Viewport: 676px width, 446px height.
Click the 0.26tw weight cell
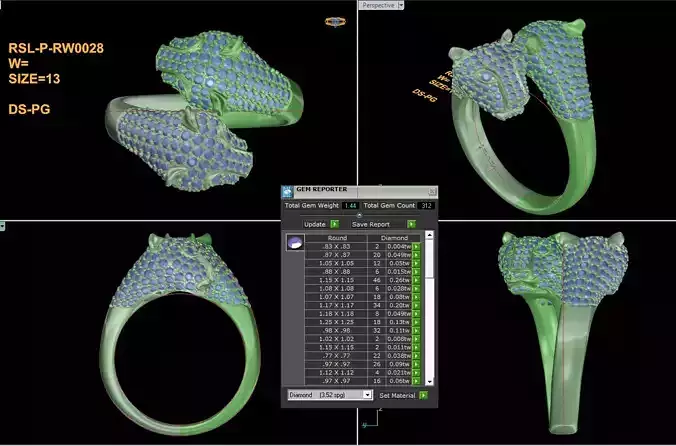click(x=399, y=280)
